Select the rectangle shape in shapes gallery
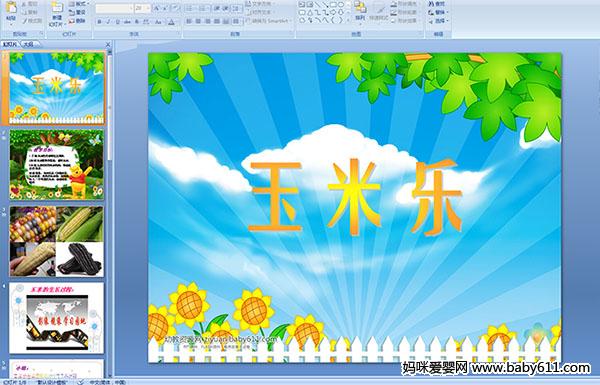 pos(333,5)
